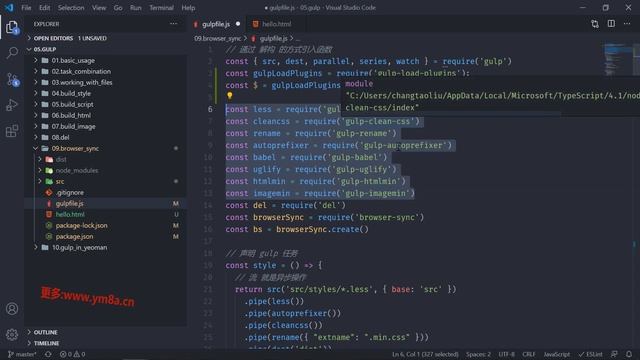Open the Extensions view
Screen dimensions: 640x360
[x=12, y=131]
